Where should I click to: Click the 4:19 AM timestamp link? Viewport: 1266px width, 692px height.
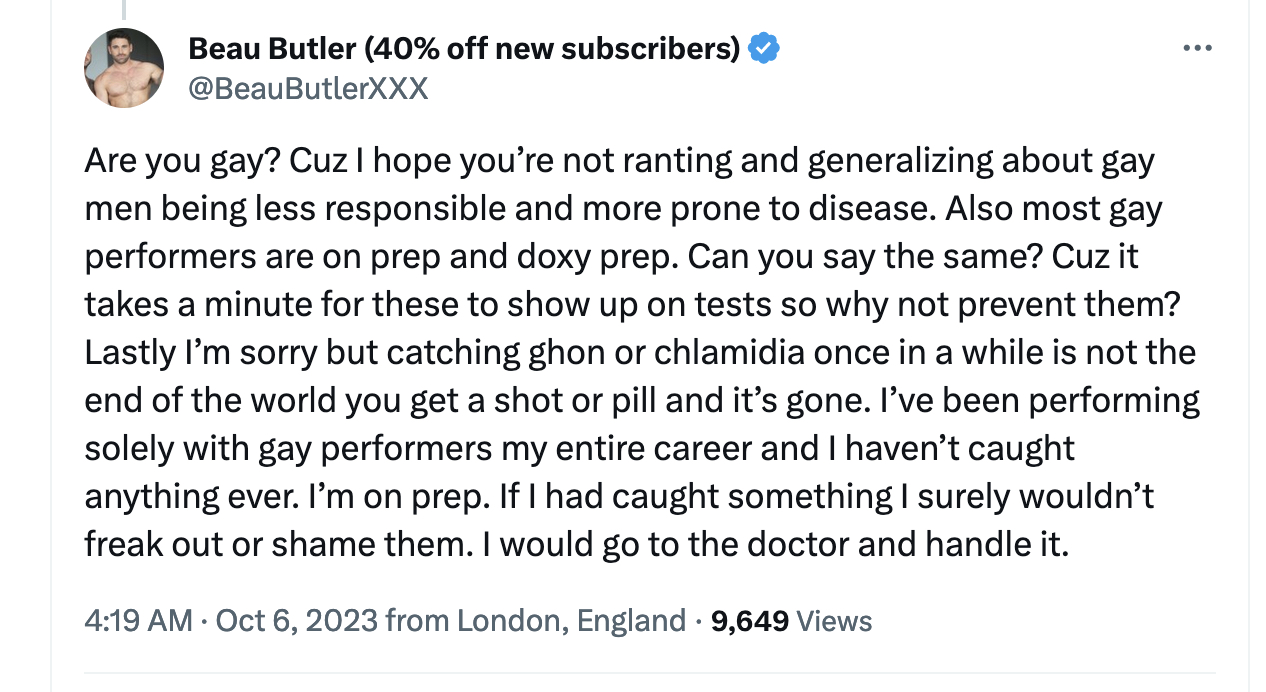click(x=138, y=621)
